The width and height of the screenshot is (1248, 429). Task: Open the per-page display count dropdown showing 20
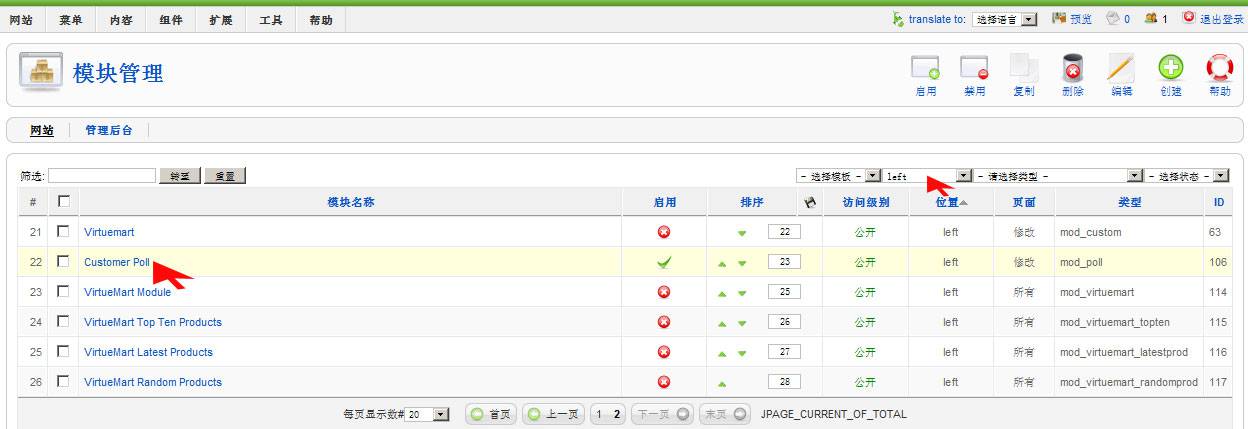coord(428,414)
